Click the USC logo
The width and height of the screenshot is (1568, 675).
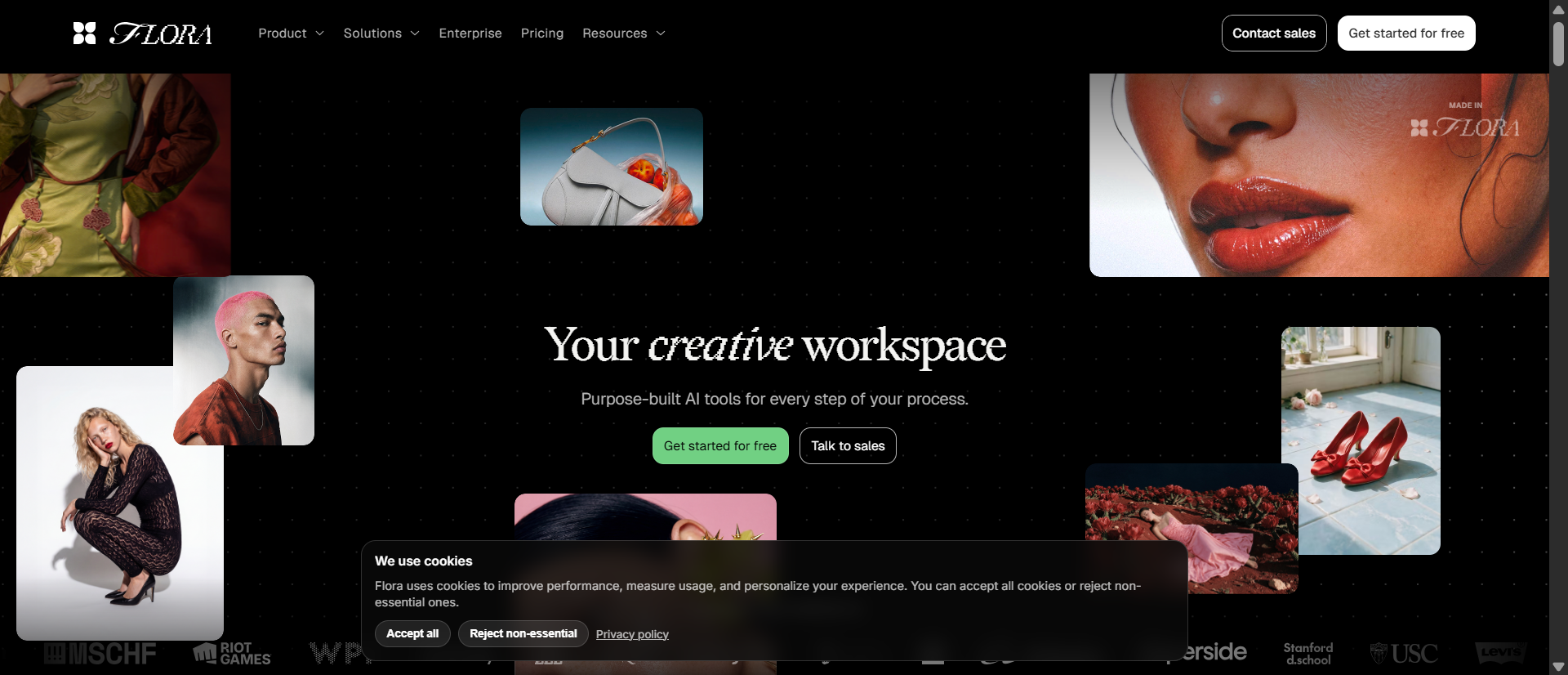[x=1404, y=654]
